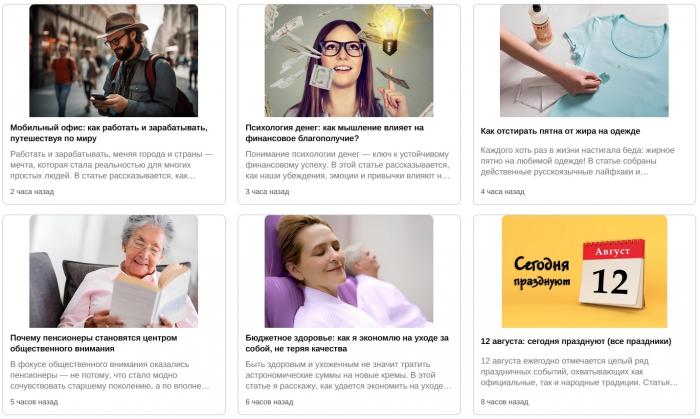Open the woman resting in purple chair image
This screenshot has height=419, width=700.
[x=349, y=271]
